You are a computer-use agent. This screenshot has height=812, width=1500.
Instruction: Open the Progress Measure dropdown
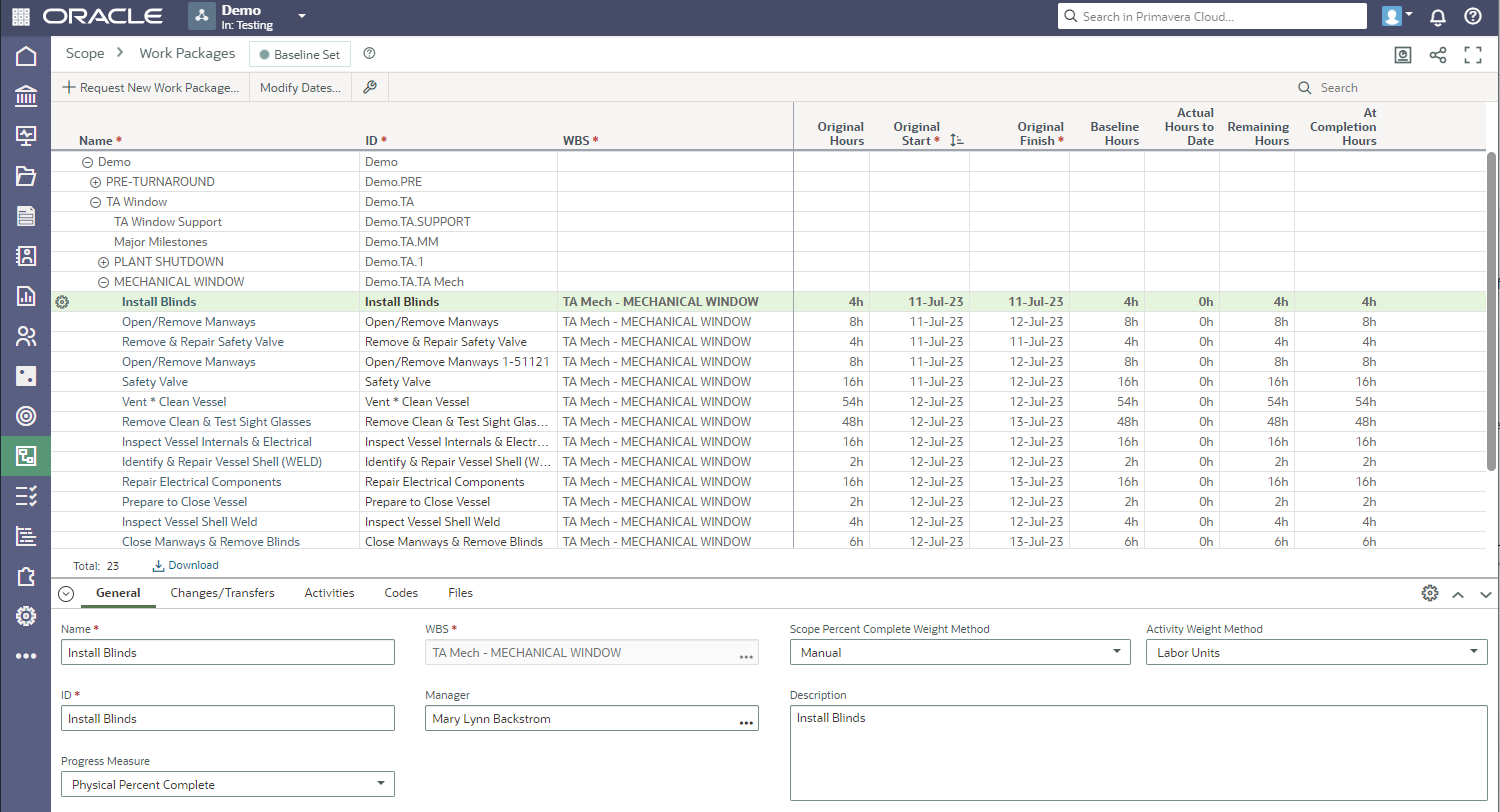[x=227, y=784]
